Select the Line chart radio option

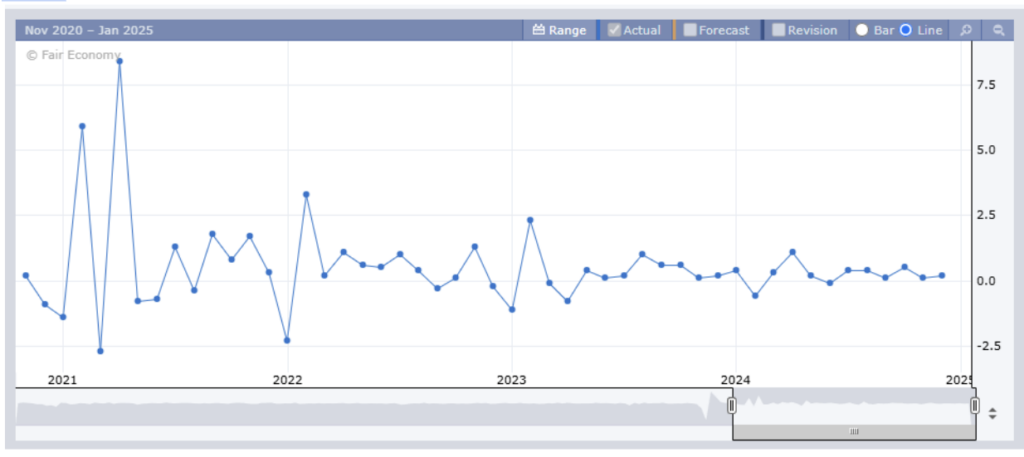(x=906, y=30)
